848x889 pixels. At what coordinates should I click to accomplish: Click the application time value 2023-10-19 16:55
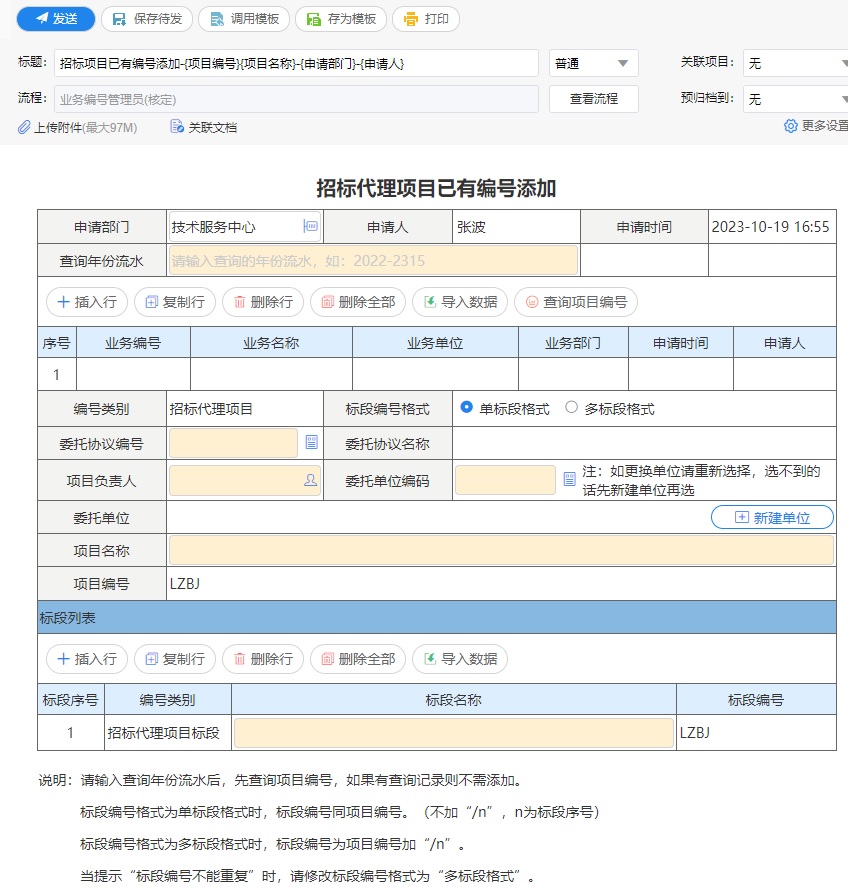770,227
